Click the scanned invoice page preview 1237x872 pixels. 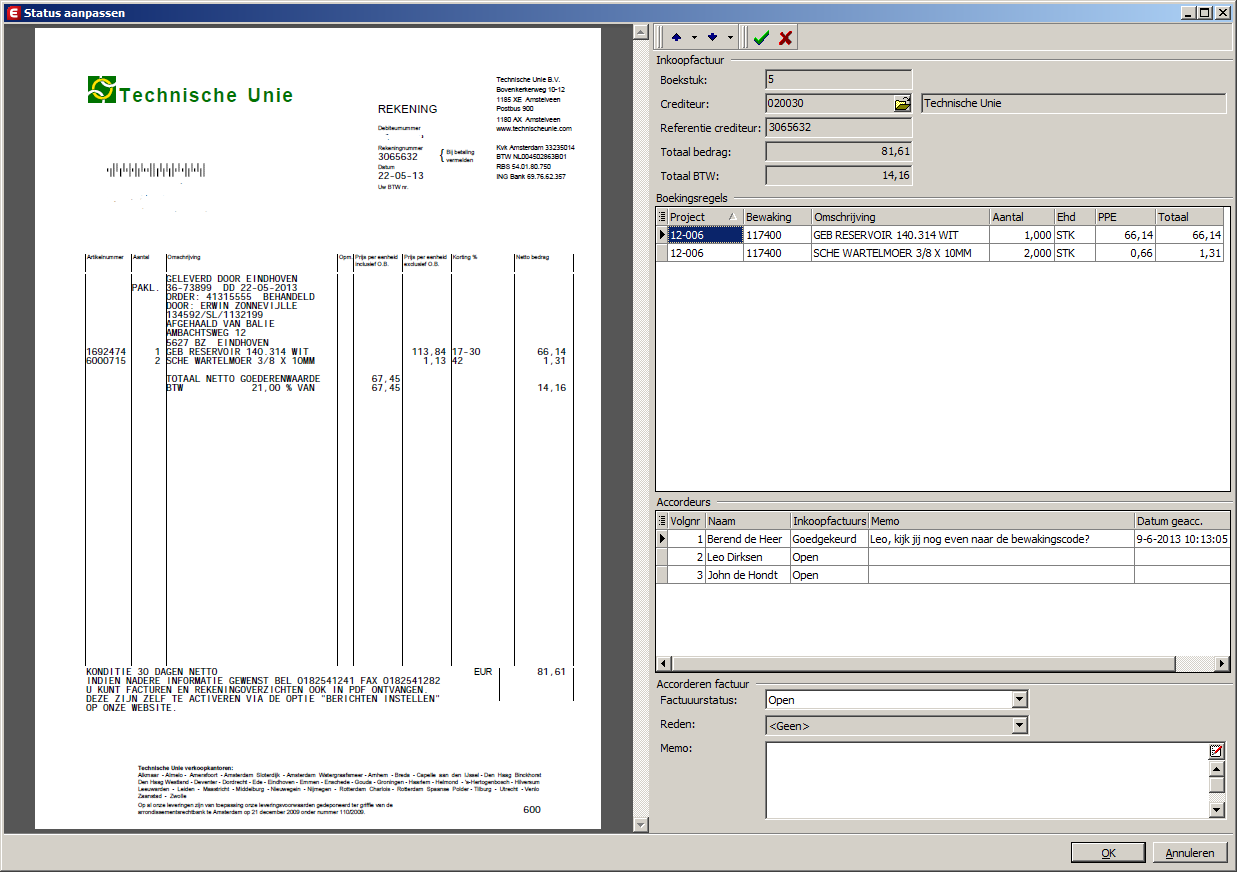318,428
